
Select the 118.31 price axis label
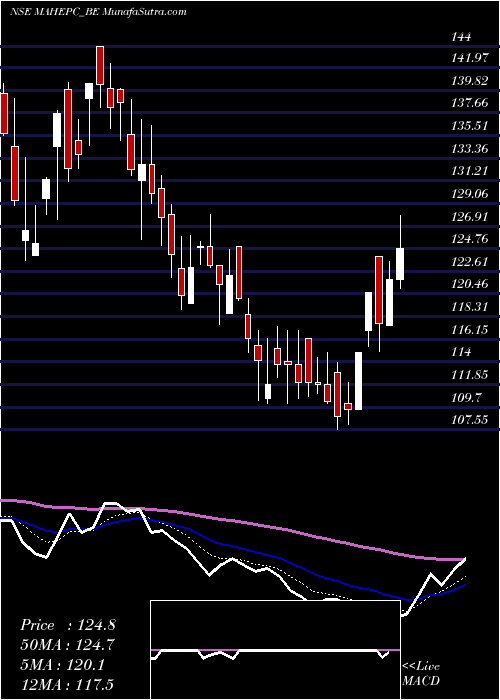(471, 307)
